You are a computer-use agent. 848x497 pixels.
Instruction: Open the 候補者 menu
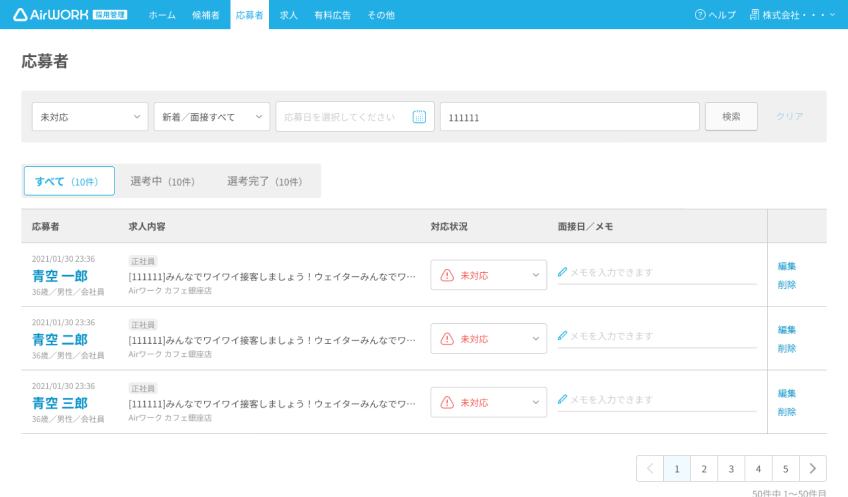tap(206, 15)
